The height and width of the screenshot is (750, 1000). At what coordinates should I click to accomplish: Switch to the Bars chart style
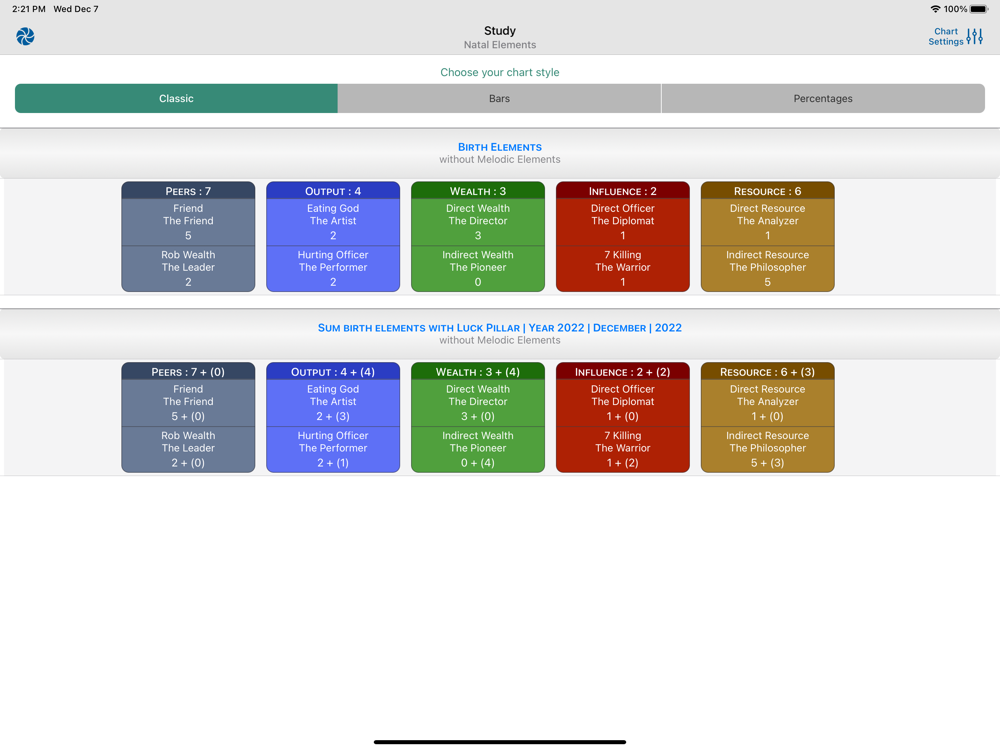(499, 98)
